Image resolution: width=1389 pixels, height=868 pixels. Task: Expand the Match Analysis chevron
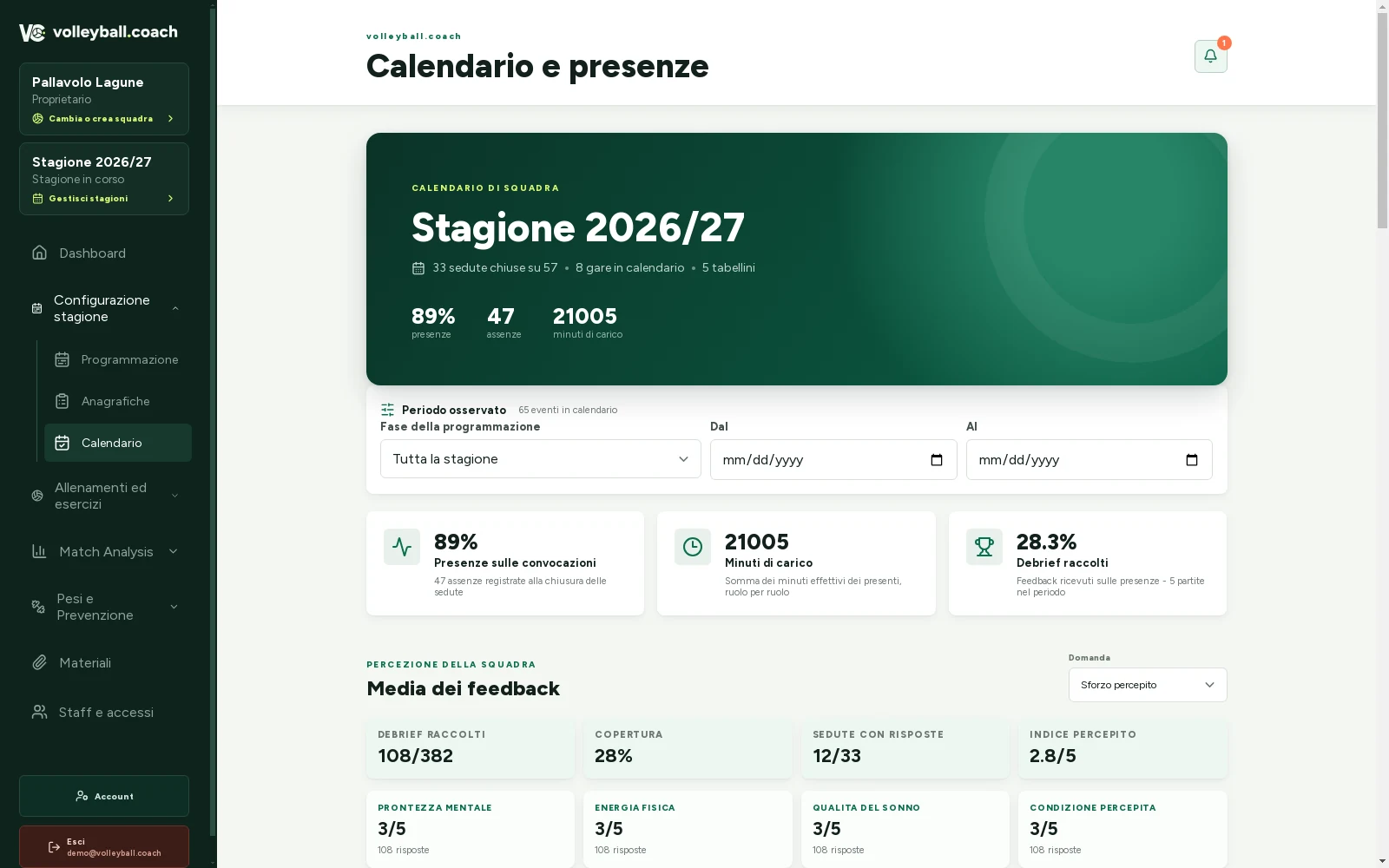(173, 551)
